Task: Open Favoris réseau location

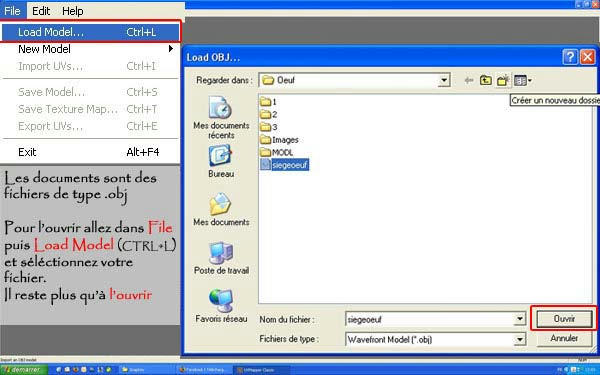Action: coord(221,306)
